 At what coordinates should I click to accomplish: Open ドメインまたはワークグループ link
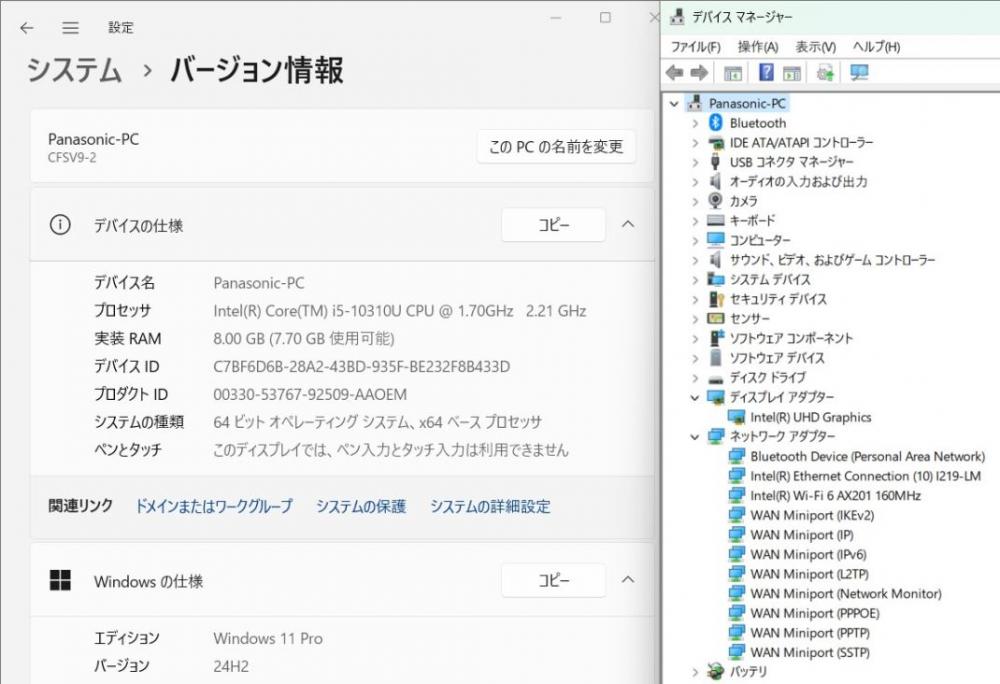[x=214, y=506]
